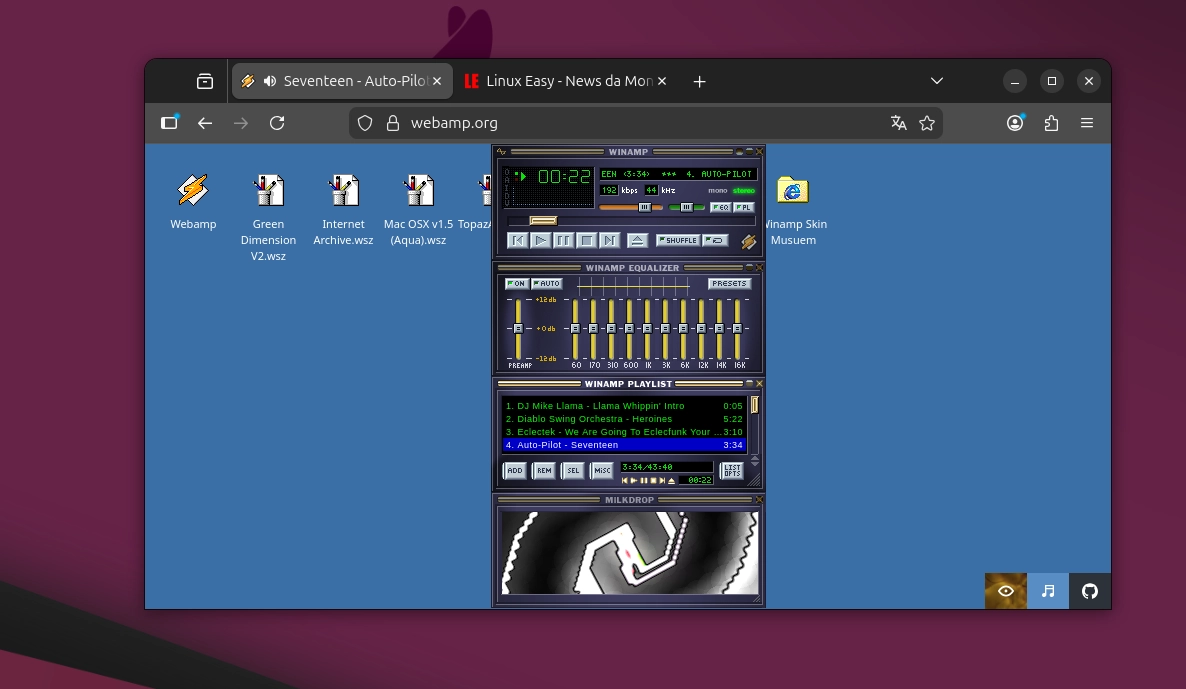Open the PRESETS menu in the equalizer

click(x=729, y=283)
